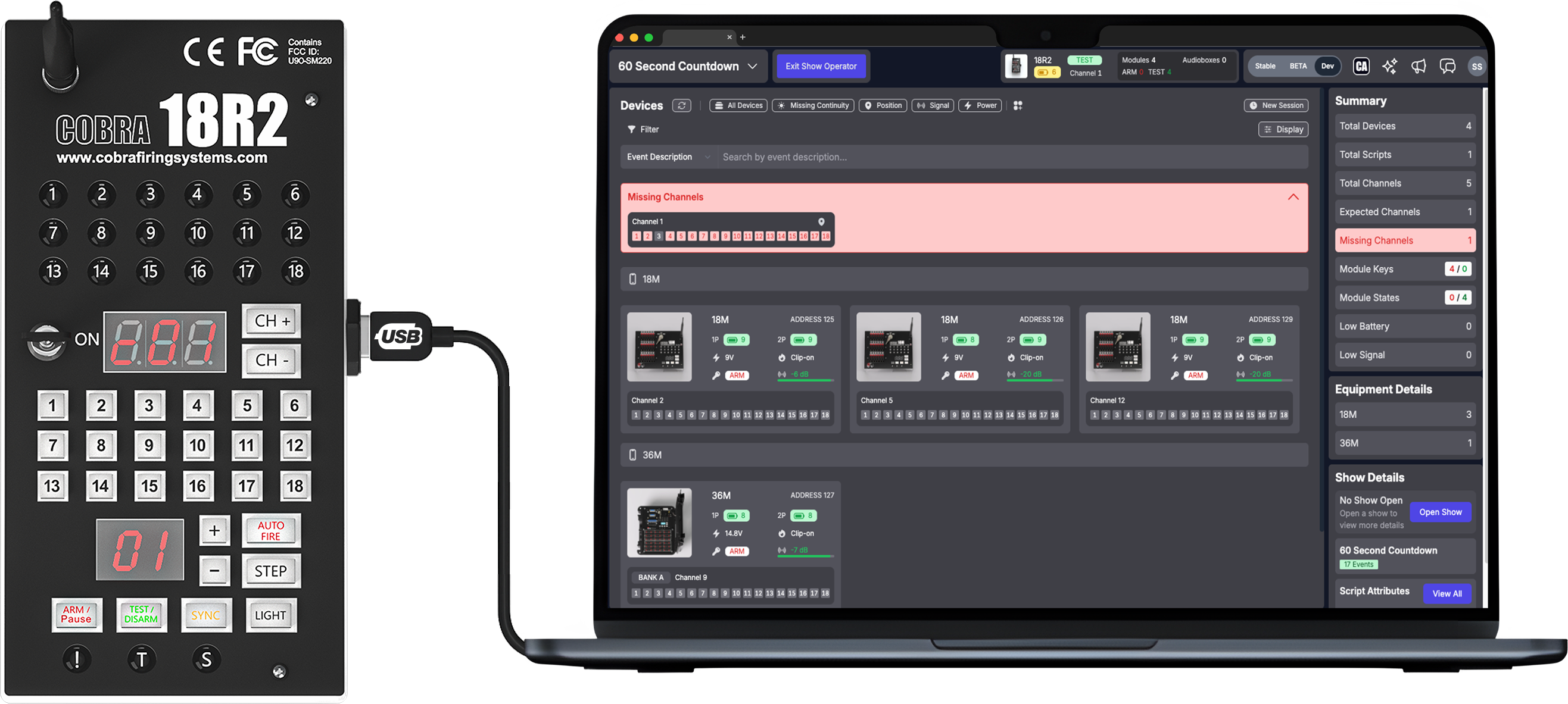
Task: Toggle the Missing Continuity filter
Action: coord(813,105)
